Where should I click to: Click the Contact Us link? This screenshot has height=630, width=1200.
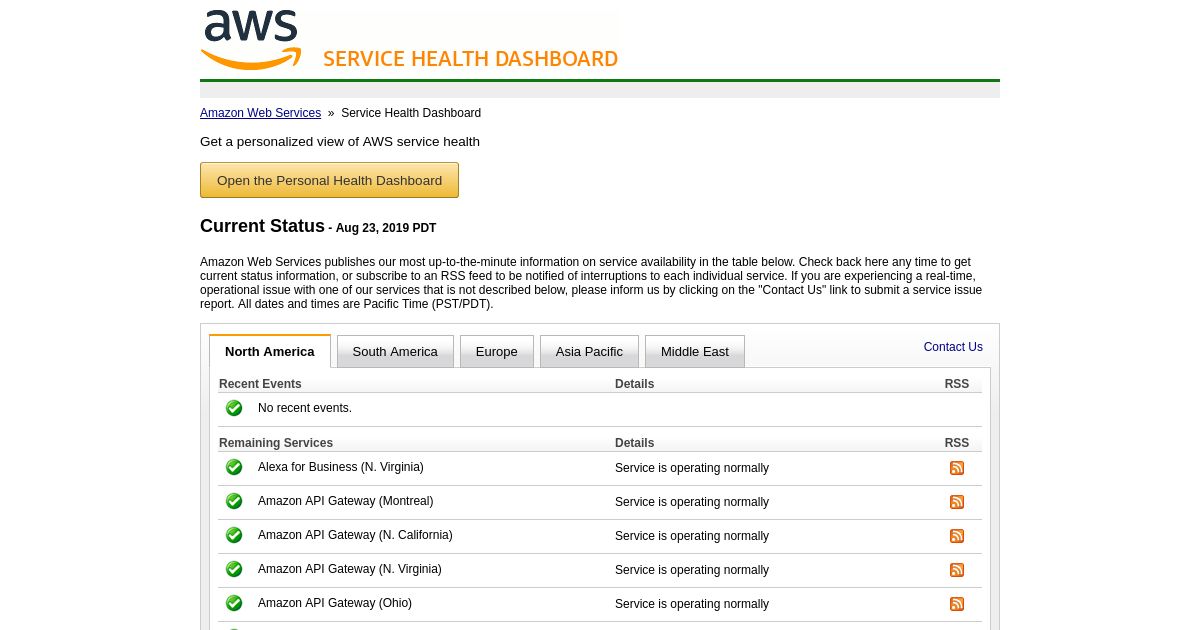953,347
